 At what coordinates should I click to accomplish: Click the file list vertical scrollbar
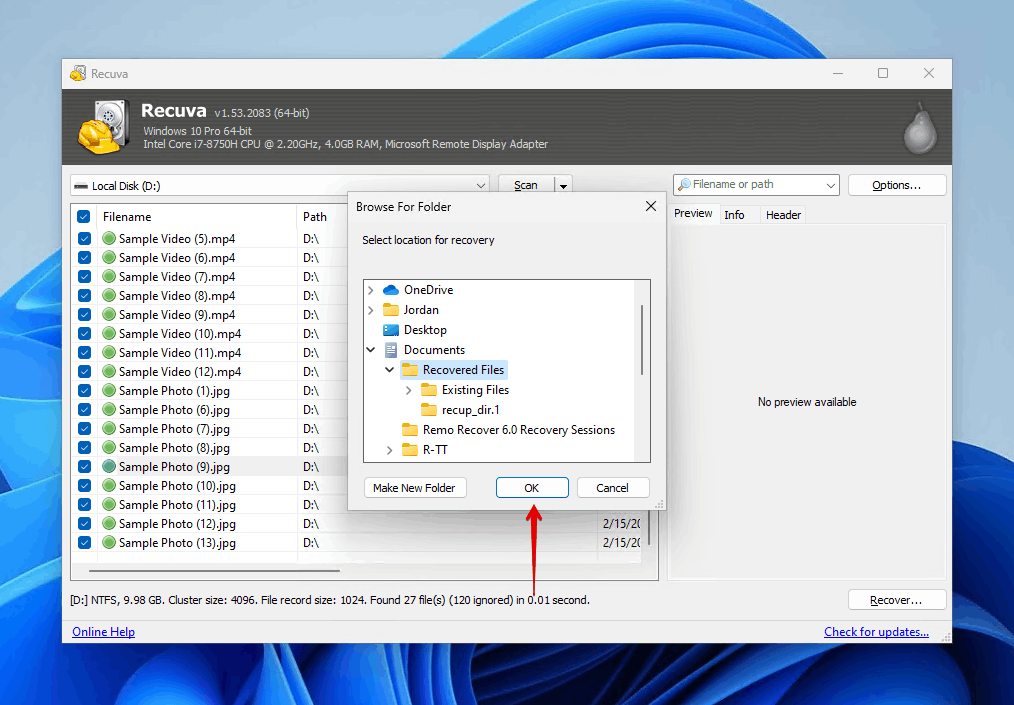(x=649, y=527)
